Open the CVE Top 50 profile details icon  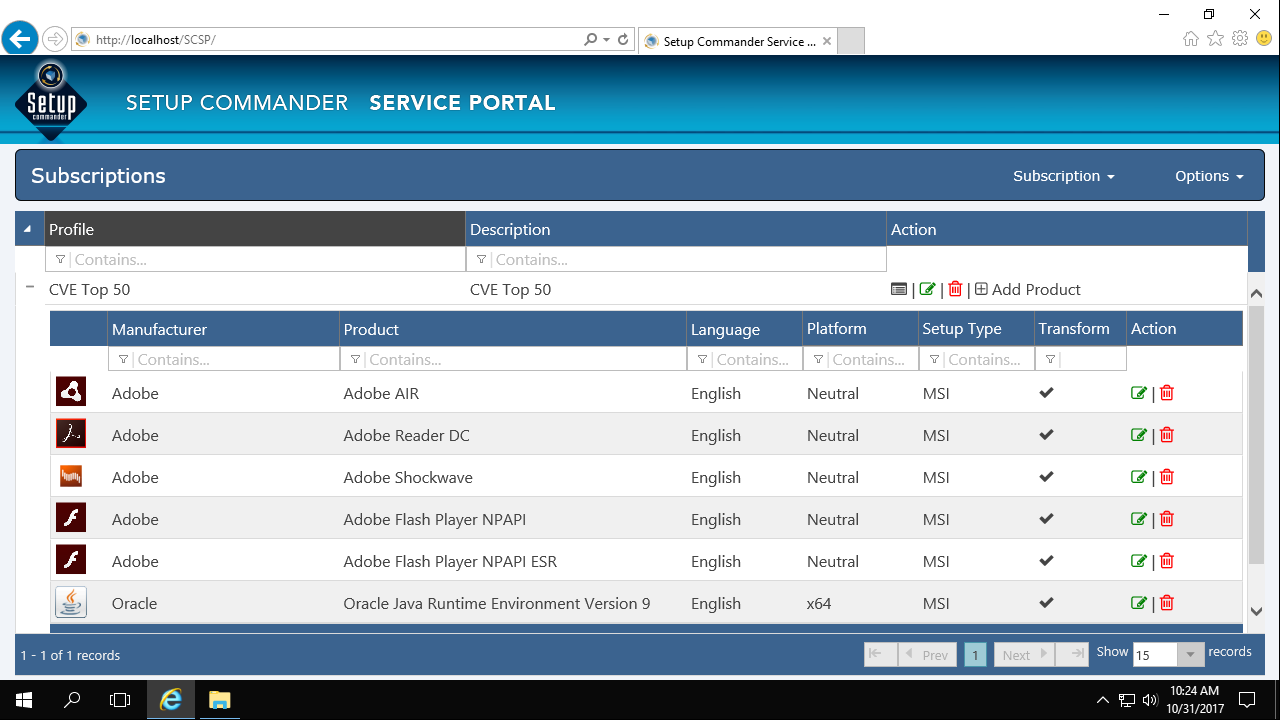pyautogui.click(x=899, y=289)
